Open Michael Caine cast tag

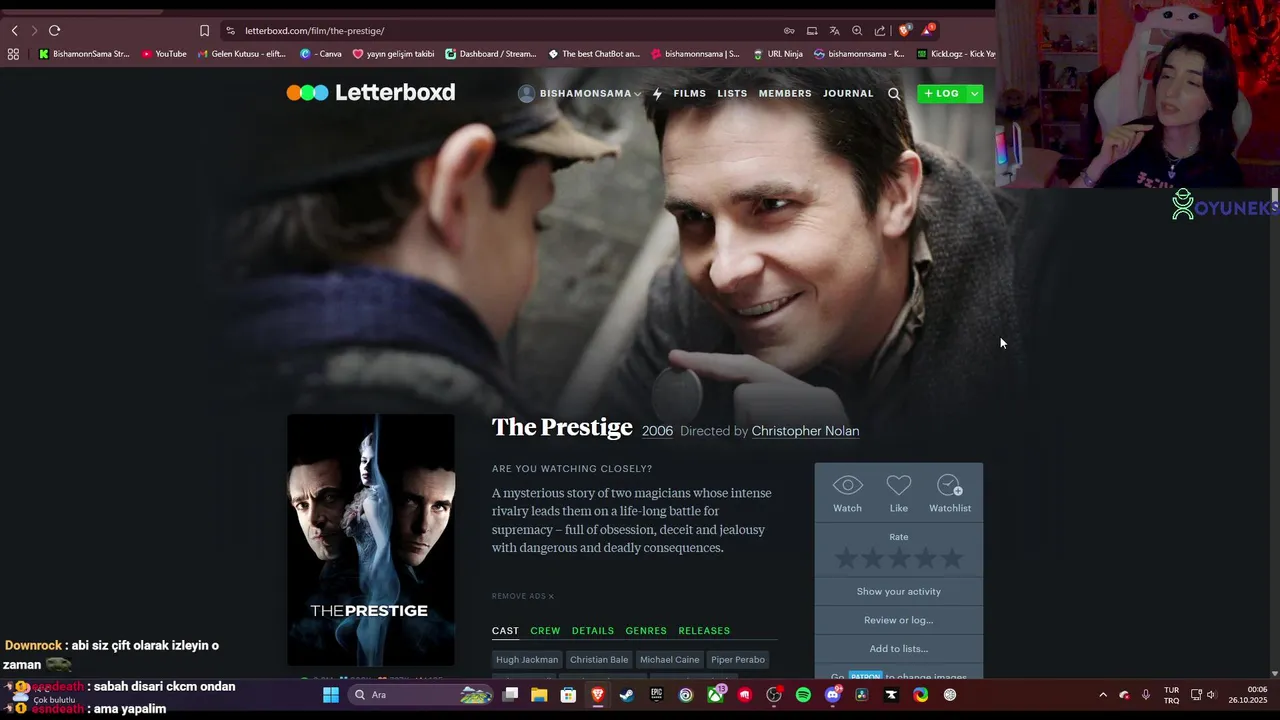(669, 660)
